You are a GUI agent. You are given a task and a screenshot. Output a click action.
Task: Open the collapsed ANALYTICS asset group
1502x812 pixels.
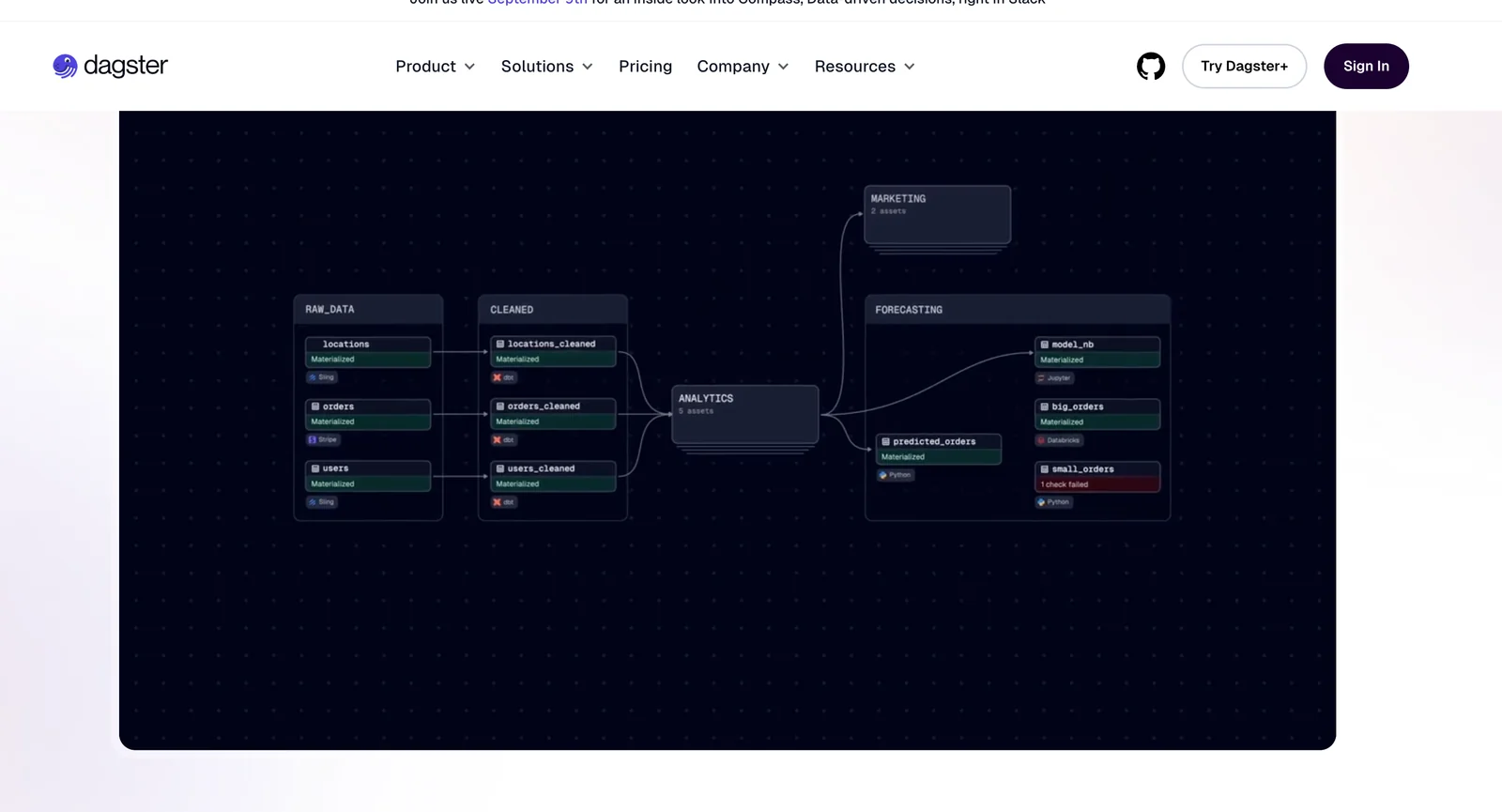tap(745, 414)
